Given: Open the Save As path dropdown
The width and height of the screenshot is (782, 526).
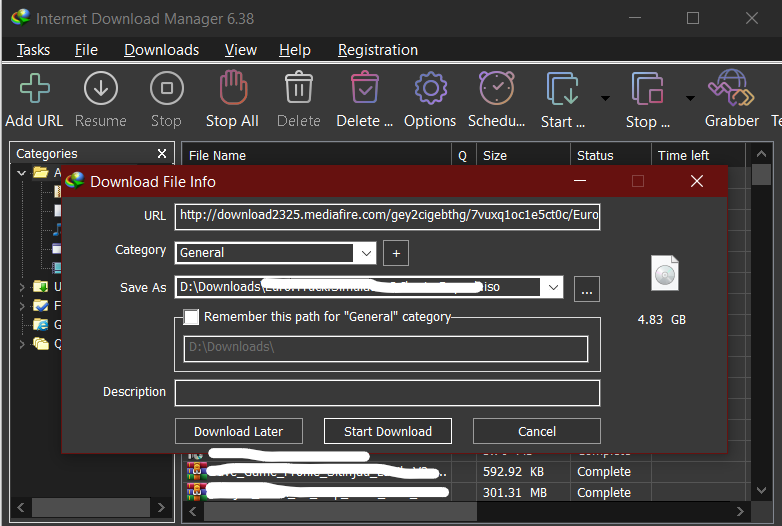Looking at the screenshot, I should (x=553, y=287).
